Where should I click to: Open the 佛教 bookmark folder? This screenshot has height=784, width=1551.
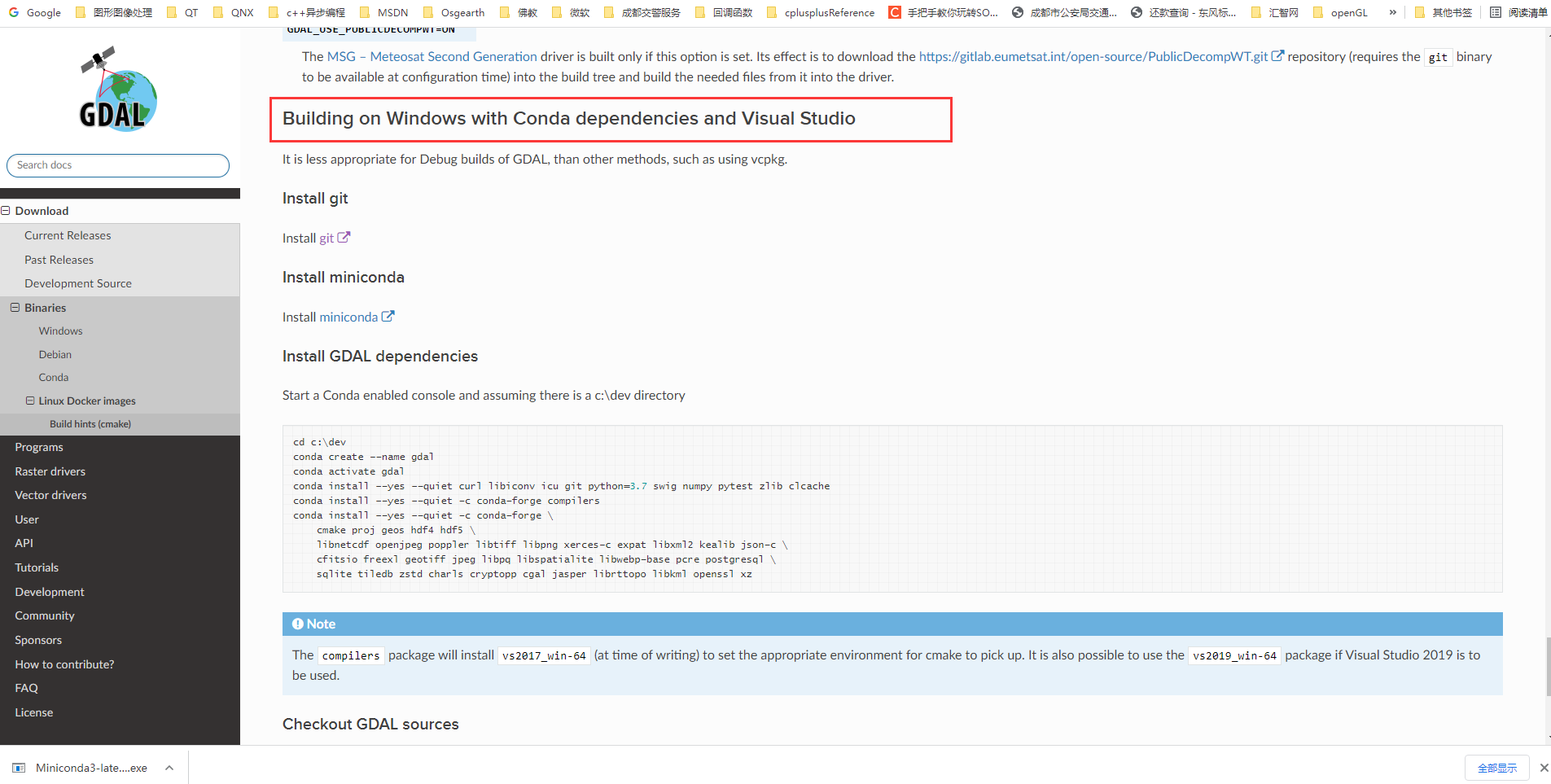(518, 12)
